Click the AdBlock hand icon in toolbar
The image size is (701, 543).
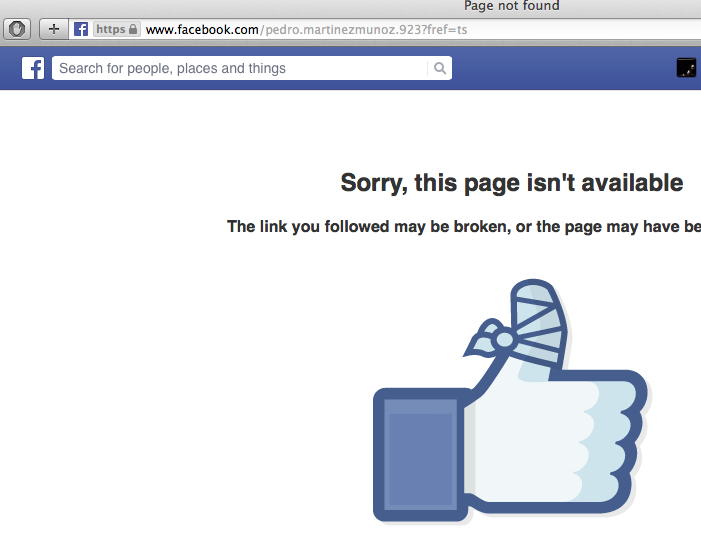click(17, 29)
